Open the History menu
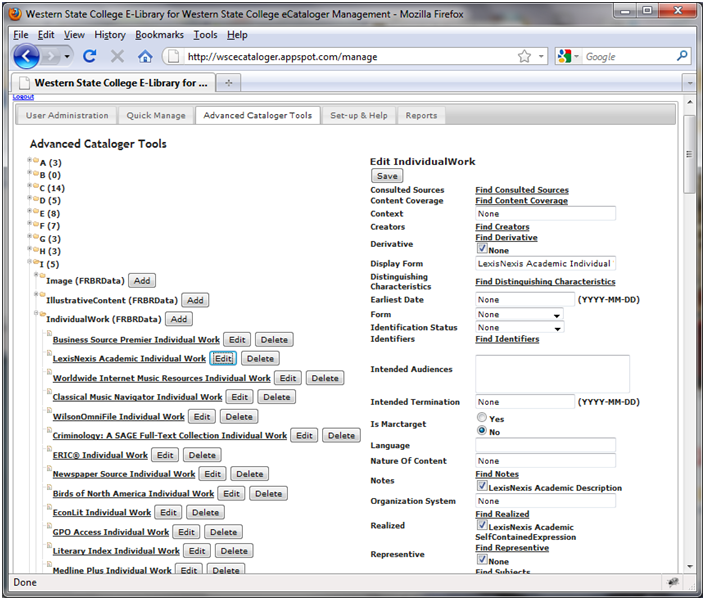Viewport: 705px width, 600px height. [x=110, y=35]
